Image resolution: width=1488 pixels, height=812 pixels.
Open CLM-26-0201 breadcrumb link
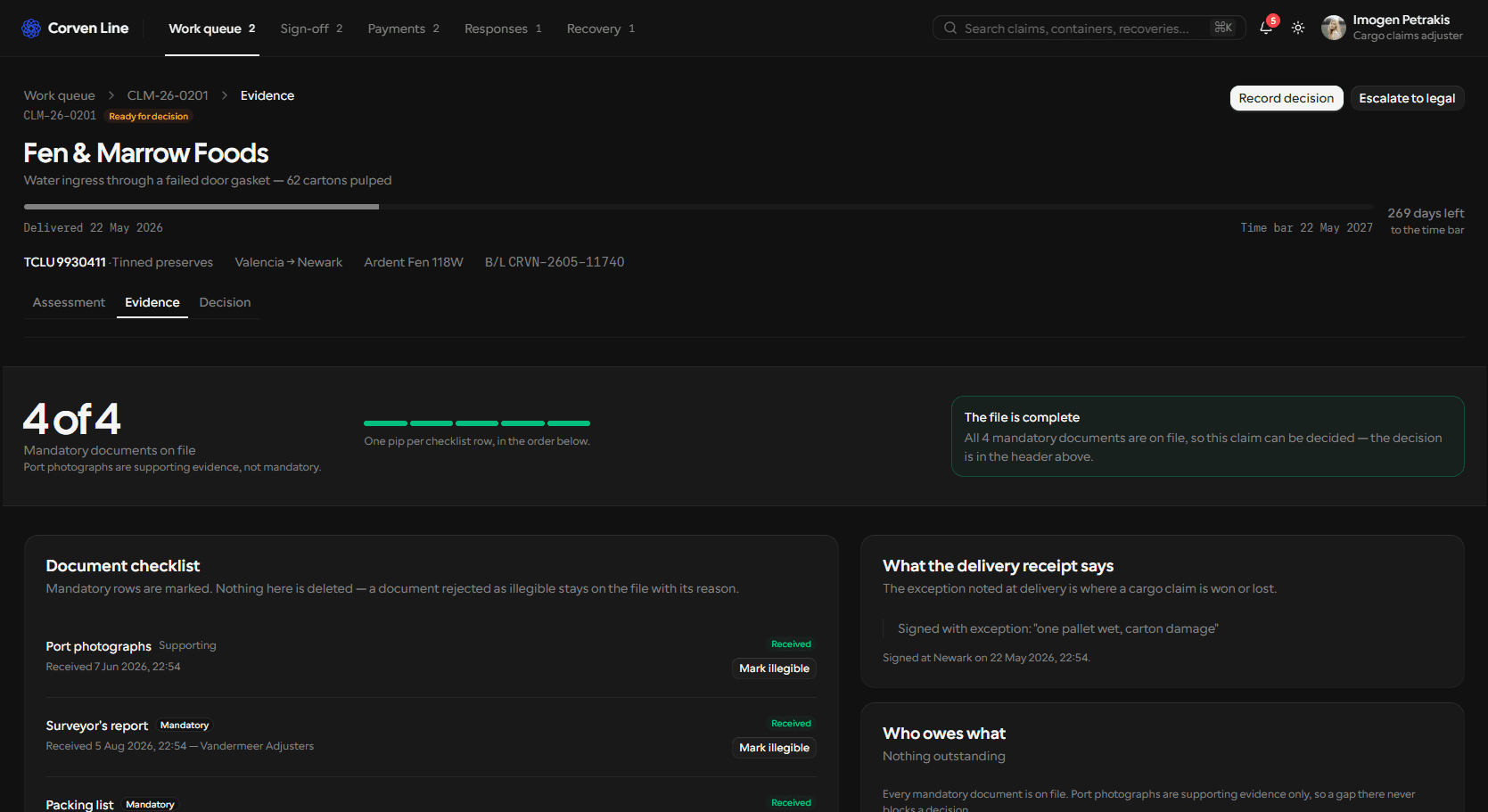(x=168, y=95)
